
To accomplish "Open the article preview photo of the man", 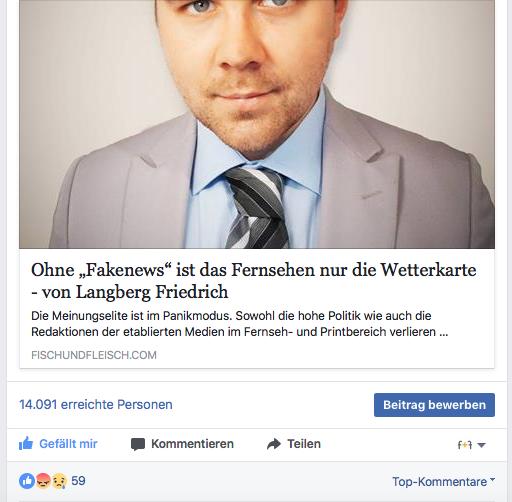I will pos(257,124).
